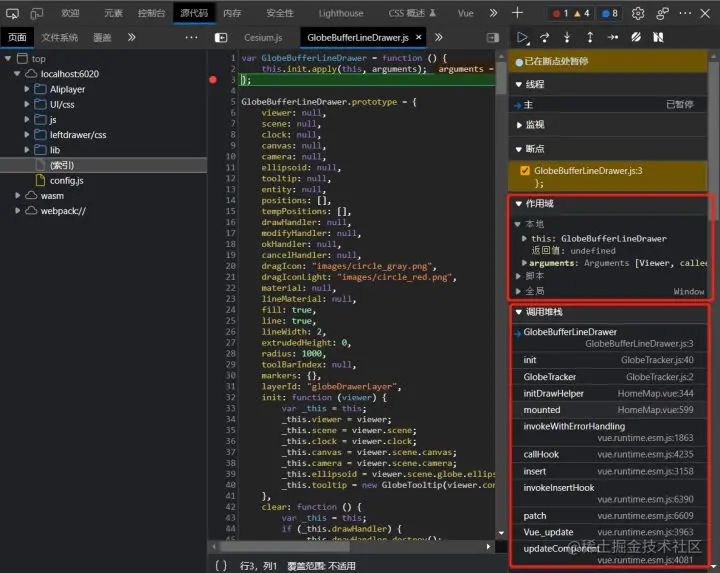Expand the webpack:// tree node
Image resolution: width=720 pixels, height=573 pixels.
pos(19,211)
